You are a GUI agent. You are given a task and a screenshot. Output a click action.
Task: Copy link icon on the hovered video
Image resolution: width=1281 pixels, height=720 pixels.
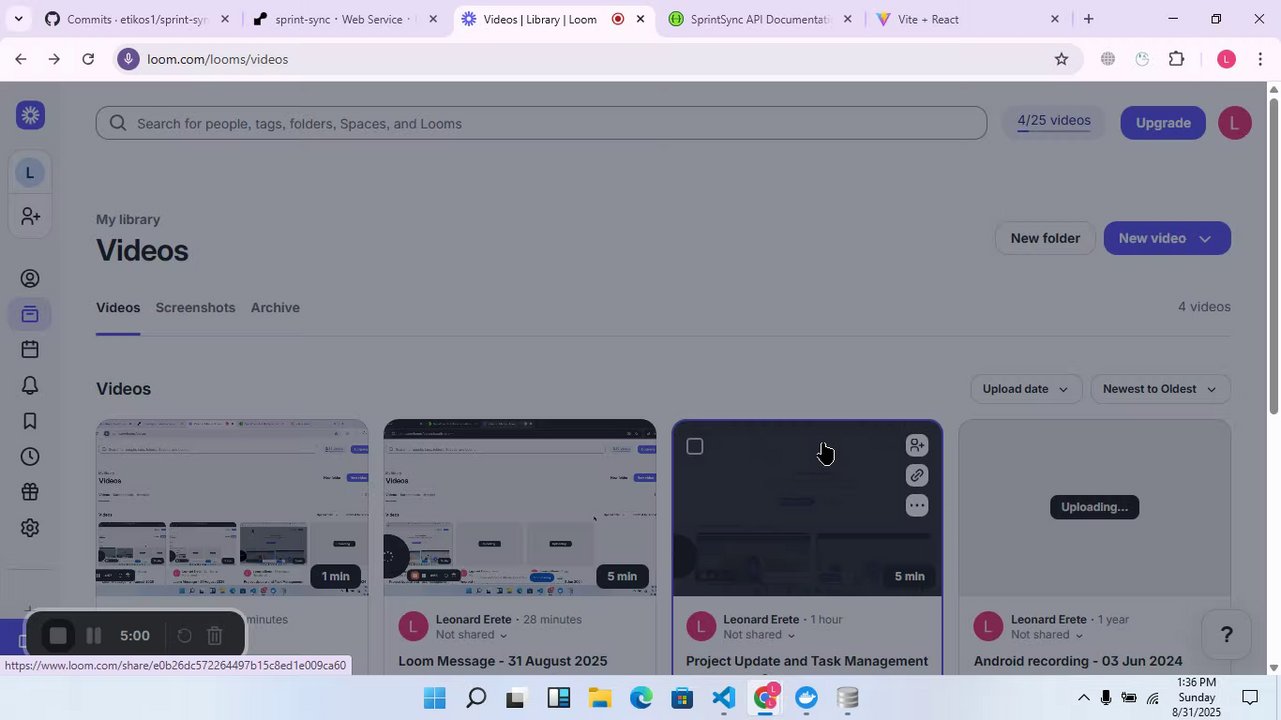pos(916,476)
